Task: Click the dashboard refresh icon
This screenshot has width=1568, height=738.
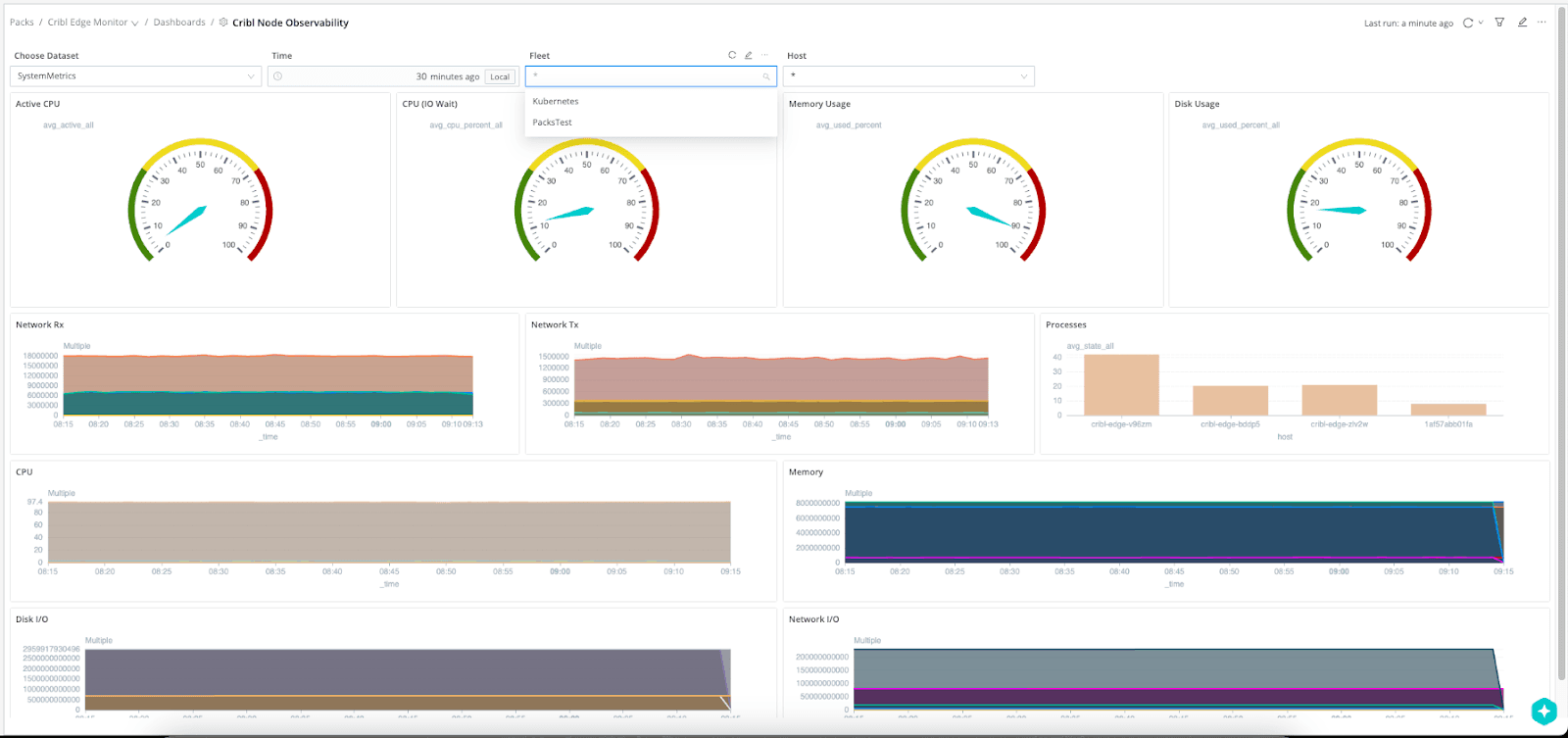Action: (1467, 23)
